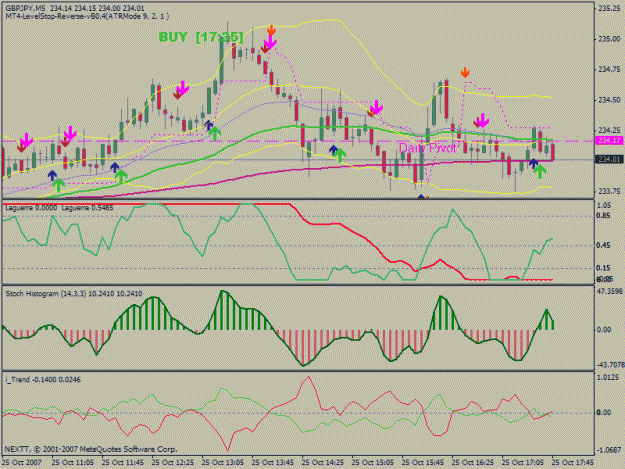Screen dimensions: 625x469
Task: Click the 25 Oct 11:05 time label
Action: (x=73, y=463)
